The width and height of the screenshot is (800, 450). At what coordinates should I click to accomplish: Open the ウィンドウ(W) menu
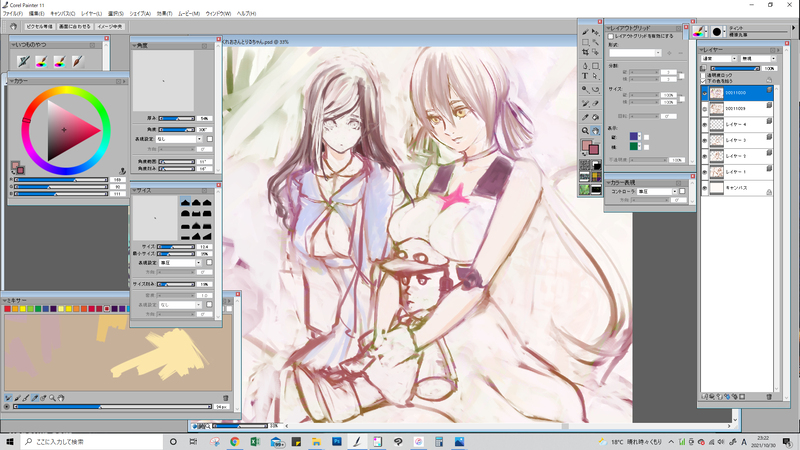(218, 13)
